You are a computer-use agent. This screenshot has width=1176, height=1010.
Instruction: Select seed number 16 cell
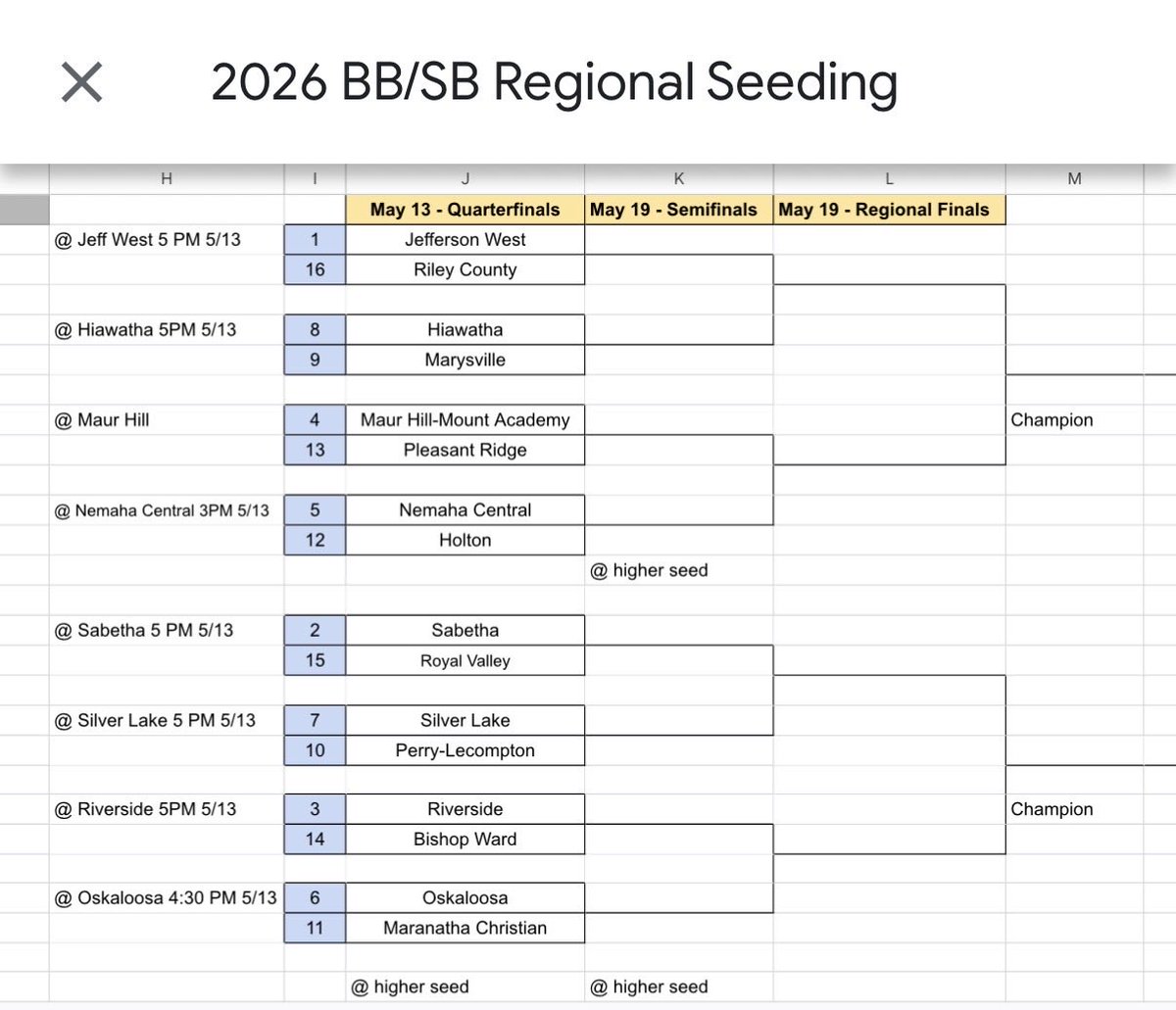coord(315,270)
